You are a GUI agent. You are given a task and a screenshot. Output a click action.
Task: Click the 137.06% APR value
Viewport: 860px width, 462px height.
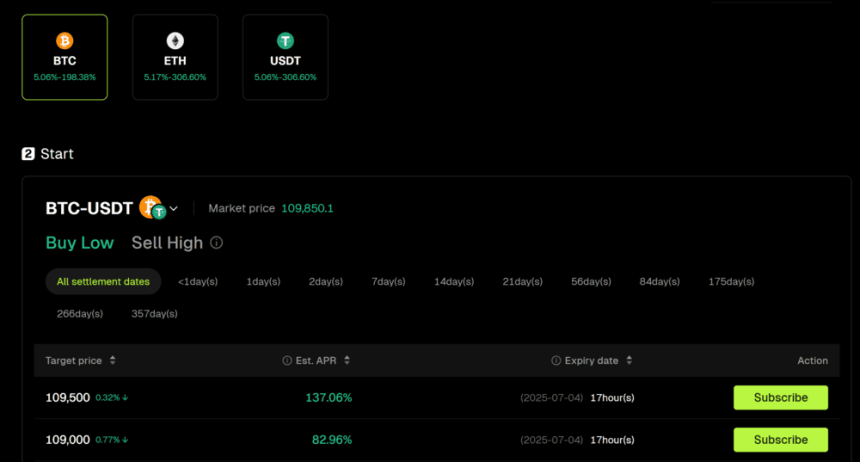328,398
